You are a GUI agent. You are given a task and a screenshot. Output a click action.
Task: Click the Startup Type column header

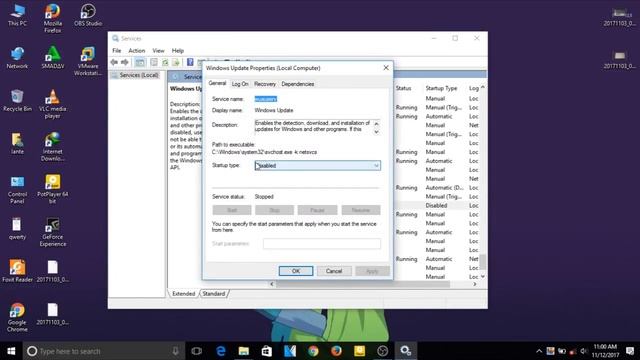(441, 88)
